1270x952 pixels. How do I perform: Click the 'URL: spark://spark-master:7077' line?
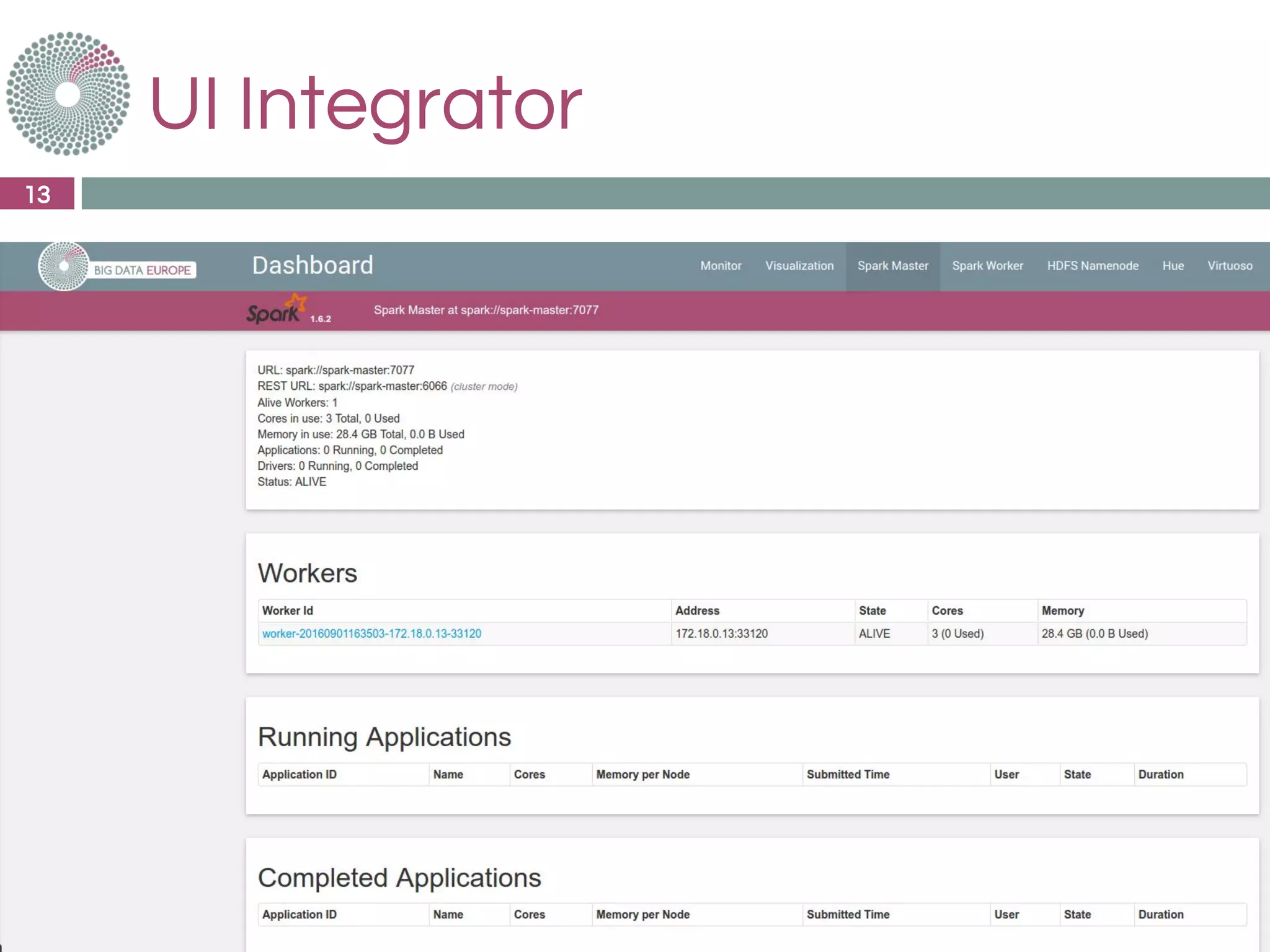click(x=335, y=370)
